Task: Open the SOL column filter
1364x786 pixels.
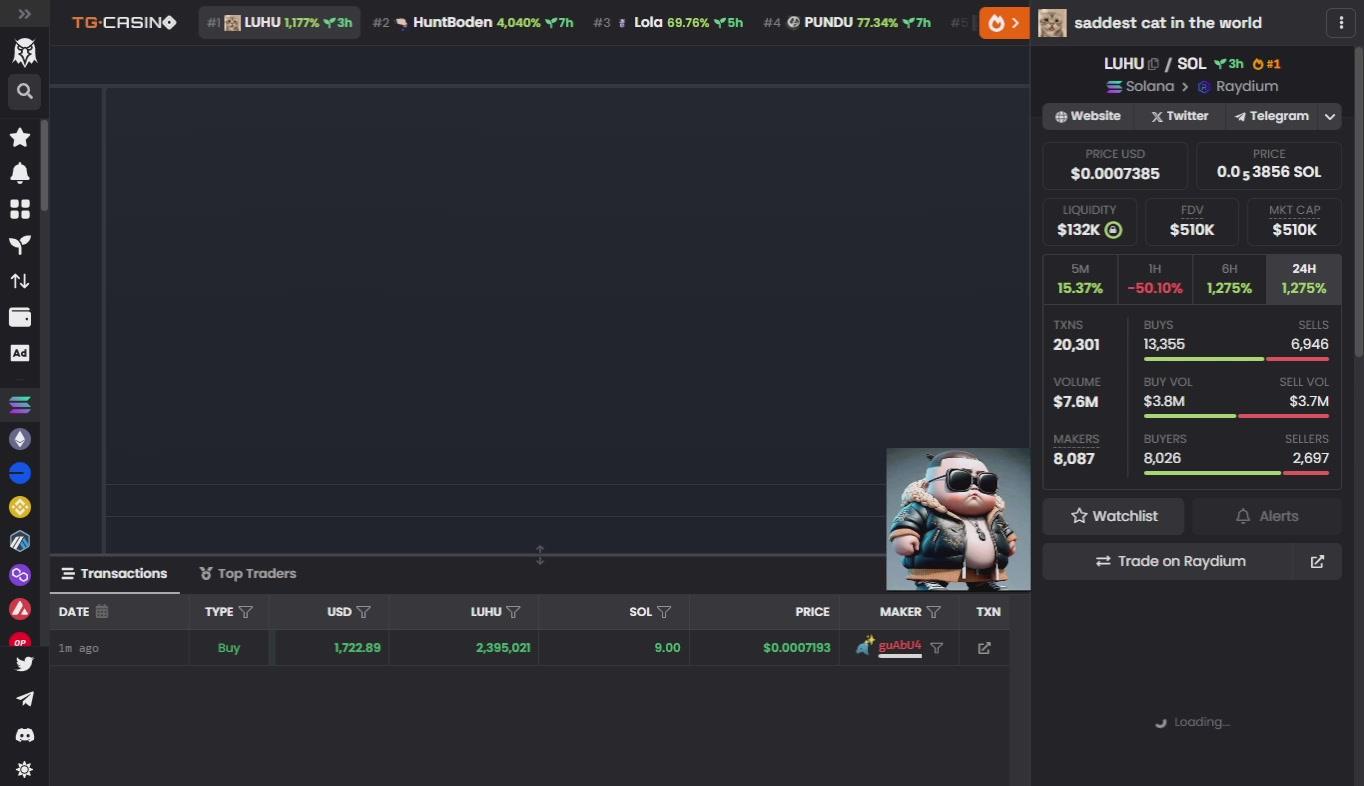Action: point(663,612)
